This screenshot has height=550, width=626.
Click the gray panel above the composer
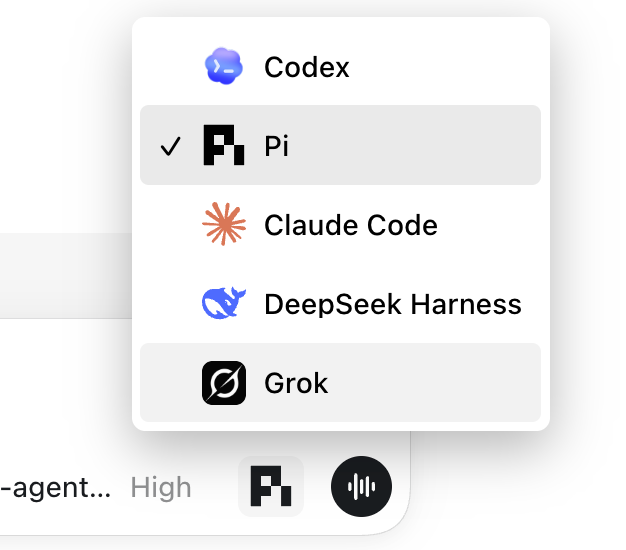pyautogui.click(x=66, y=275)
